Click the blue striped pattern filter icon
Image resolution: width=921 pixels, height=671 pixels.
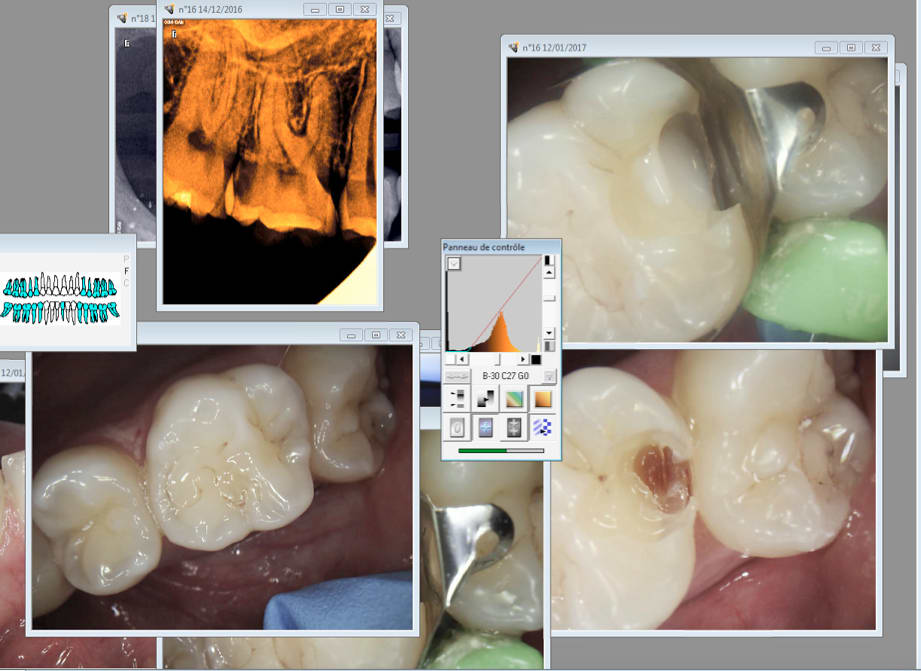click(x=542, y=427)
